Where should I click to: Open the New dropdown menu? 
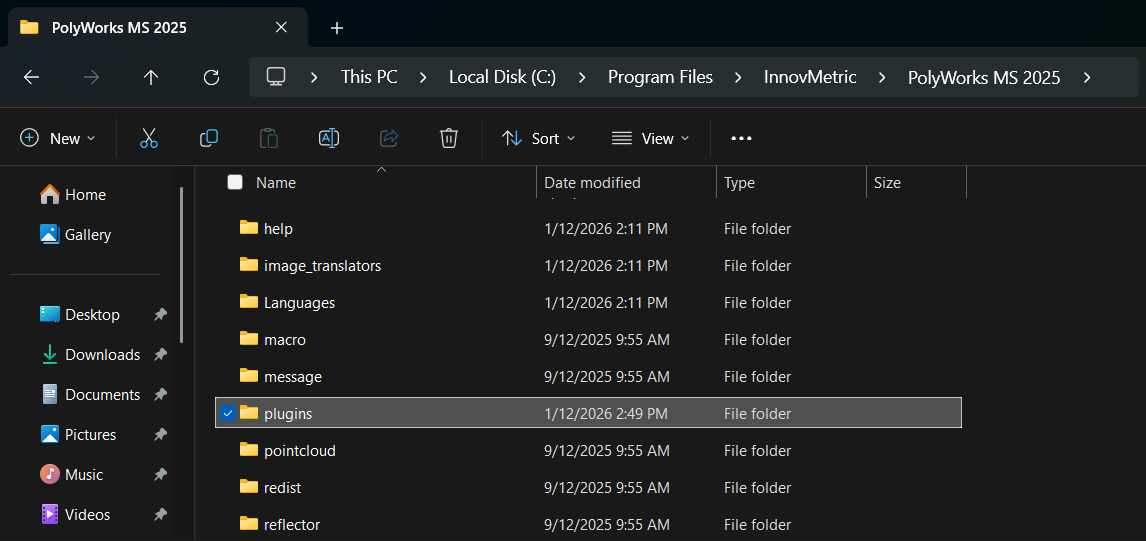click(58, 138)
